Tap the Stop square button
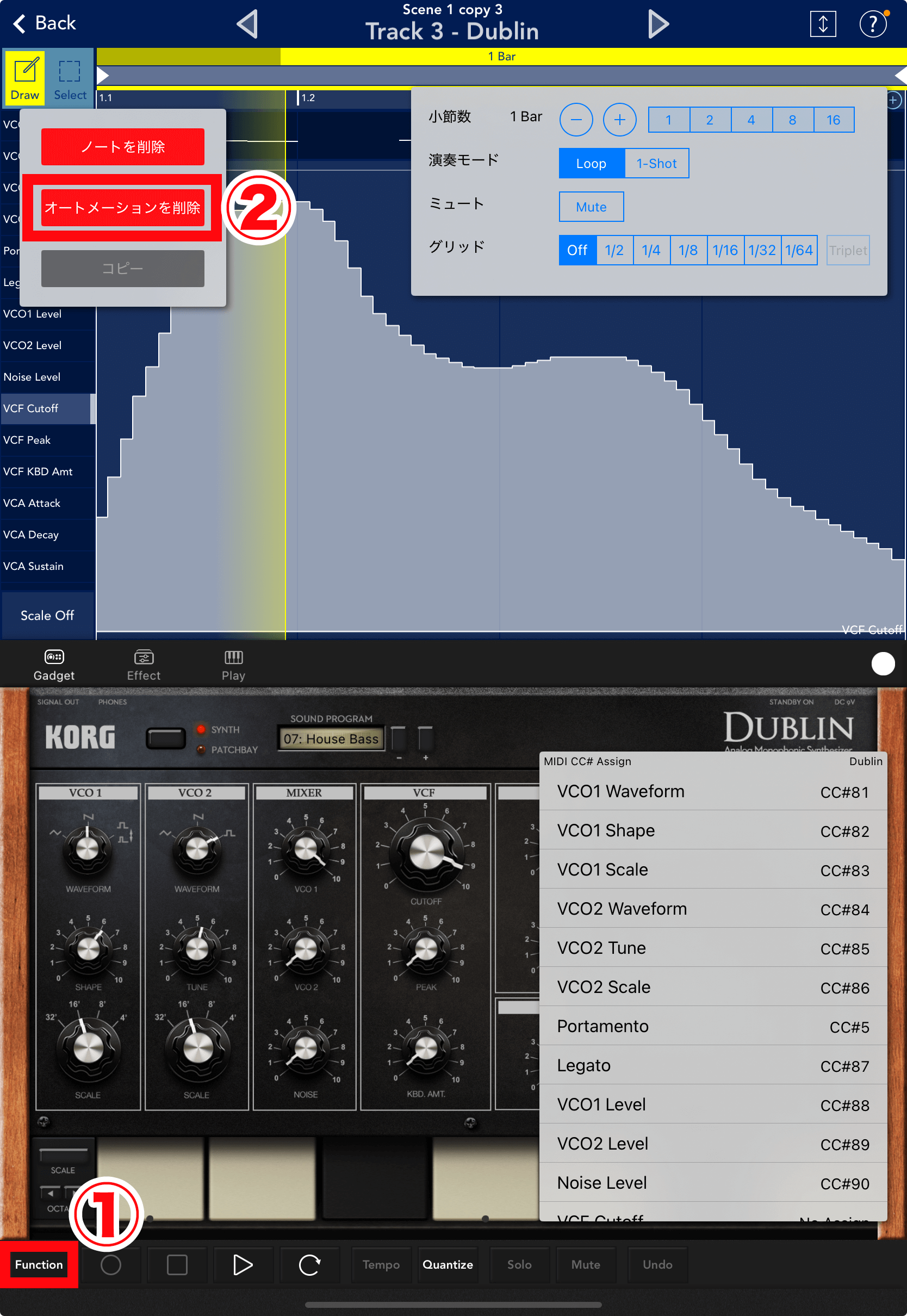 [x=177, y=1265]
